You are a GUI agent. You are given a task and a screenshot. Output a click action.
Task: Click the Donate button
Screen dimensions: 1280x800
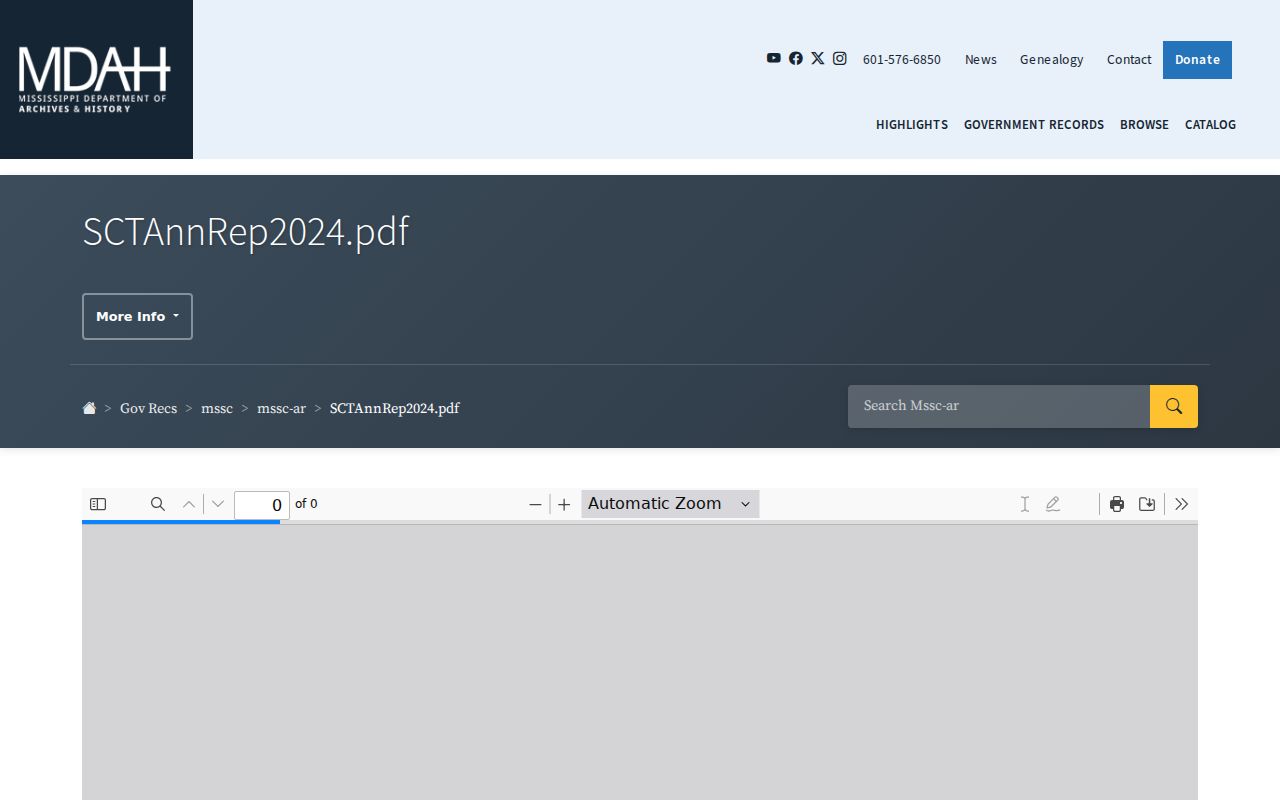coord(1197,60)
